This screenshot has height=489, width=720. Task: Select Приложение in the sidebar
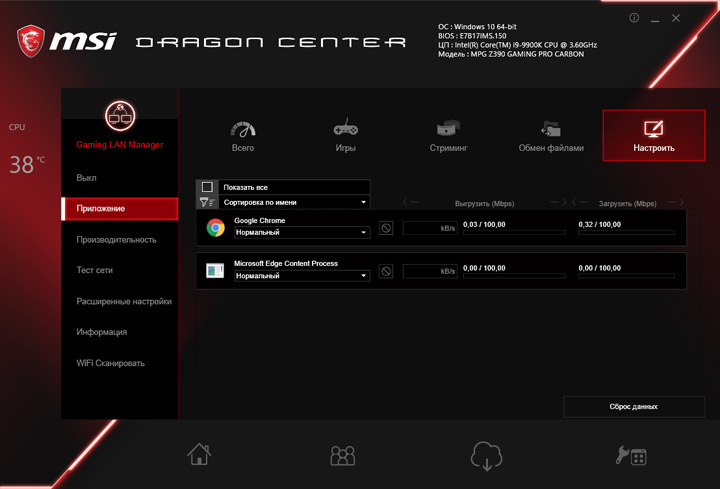120,208
